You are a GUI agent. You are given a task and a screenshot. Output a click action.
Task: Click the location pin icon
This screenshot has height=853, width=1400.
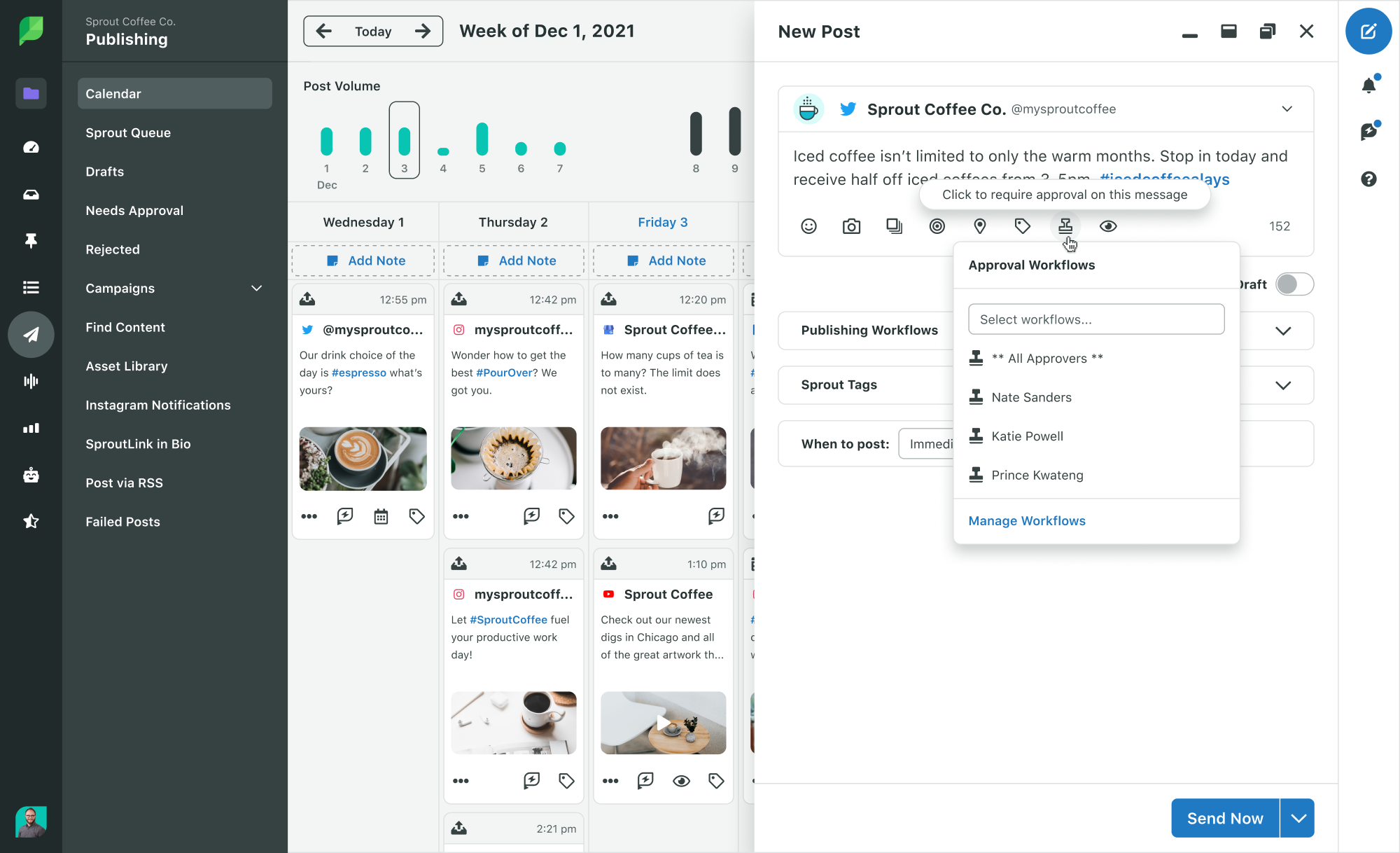click(979, 225)
